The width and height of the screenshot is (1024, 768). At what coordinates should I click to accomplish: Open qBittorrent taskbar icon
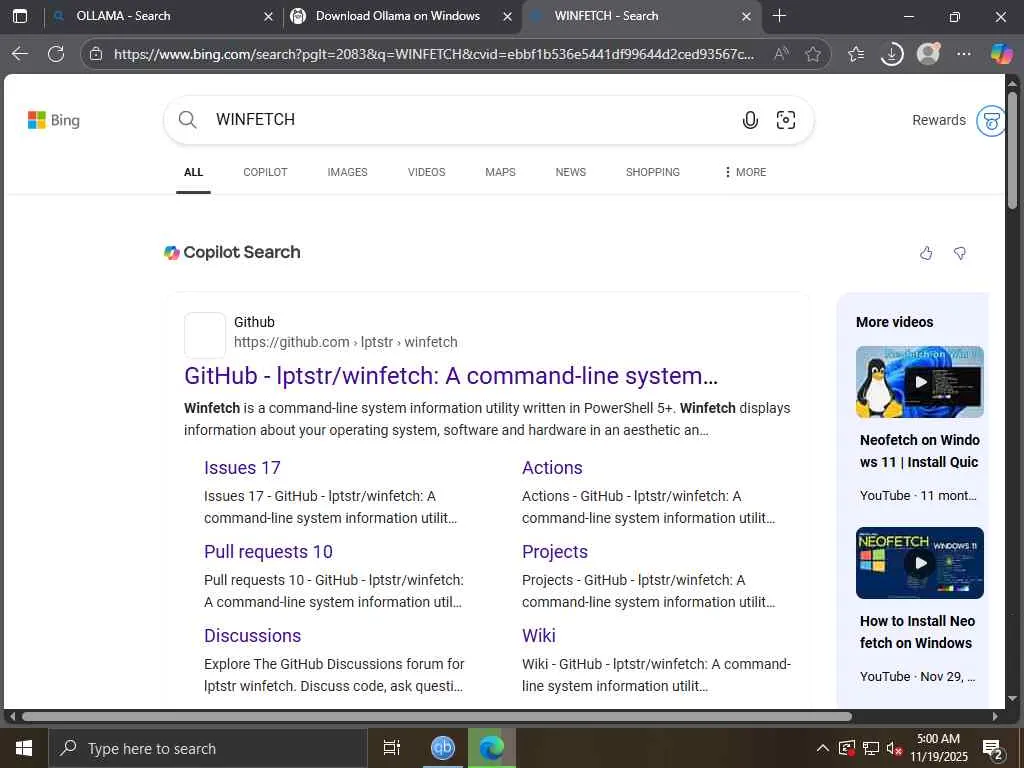click(x=443, y=748)
